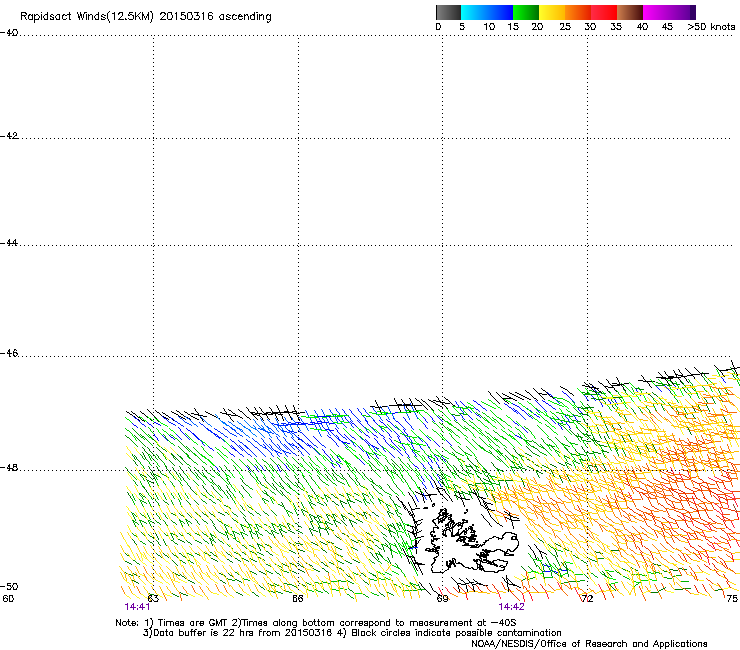Click the '72' longitude axis label
Image resolution: width=740 pixels, height=650 pixels.
[x=587, y=599]
